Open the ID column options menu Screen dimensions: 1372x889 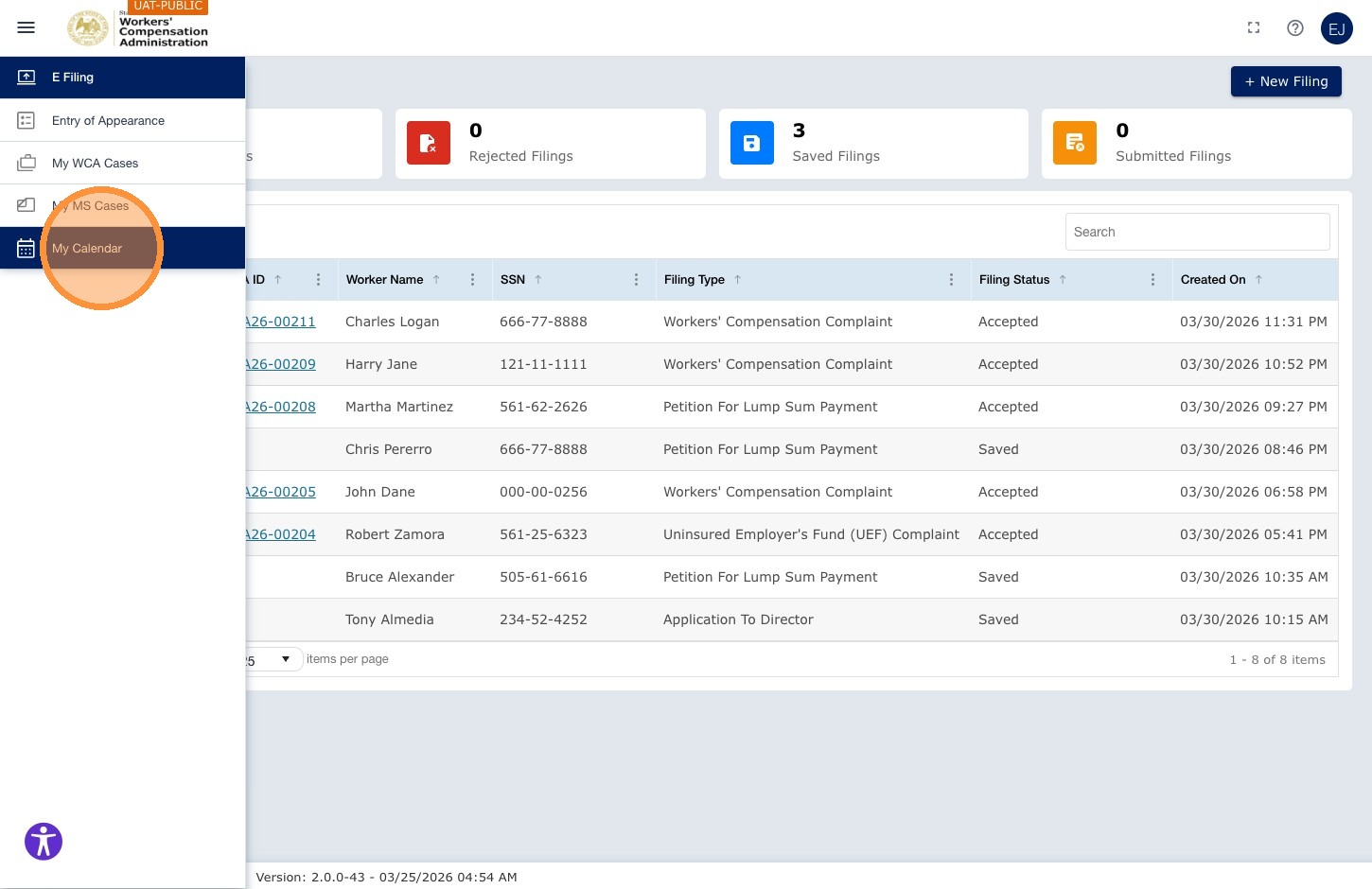318,280
